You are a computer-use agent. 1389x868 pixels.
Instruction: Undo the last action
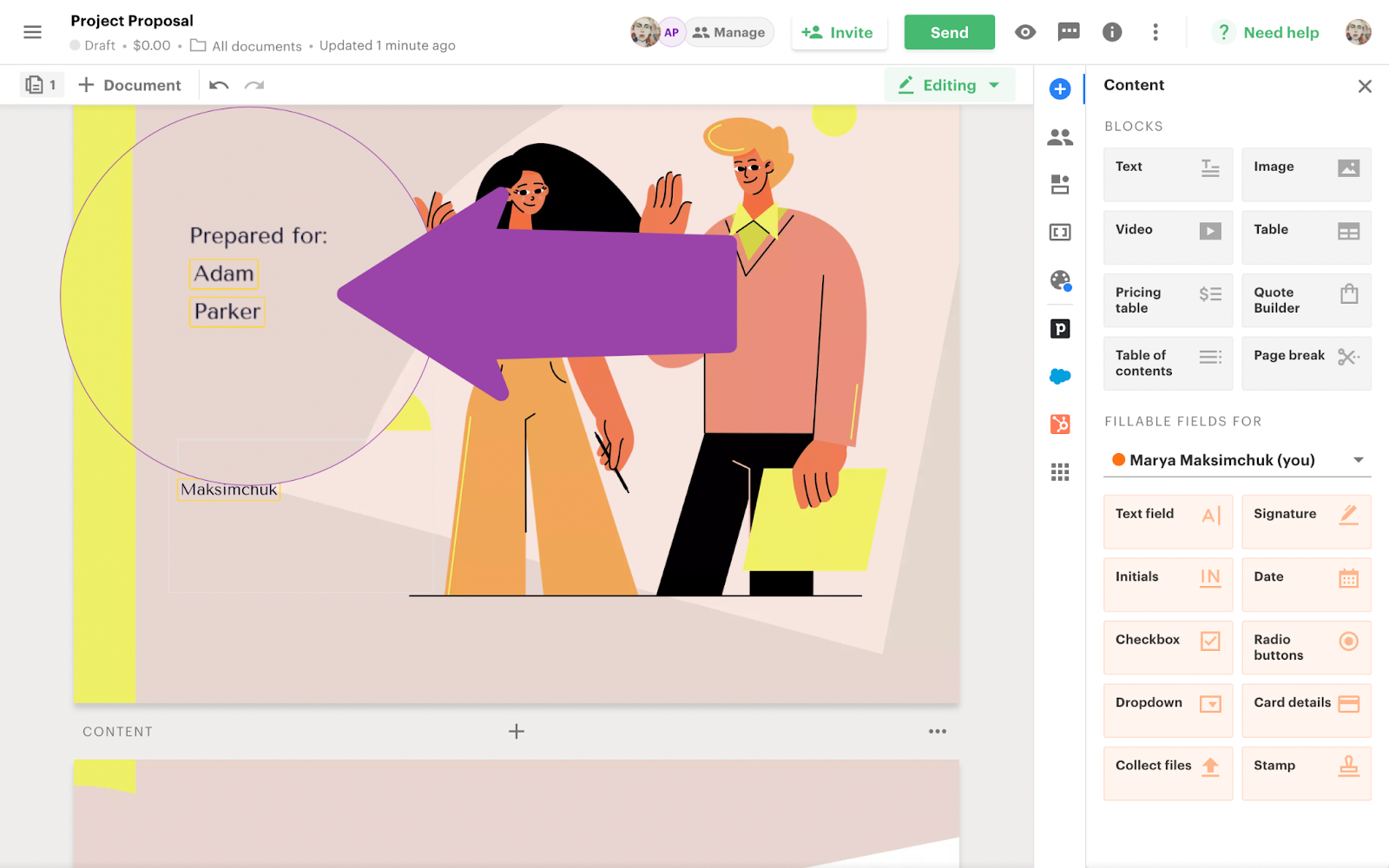point(219,85)
